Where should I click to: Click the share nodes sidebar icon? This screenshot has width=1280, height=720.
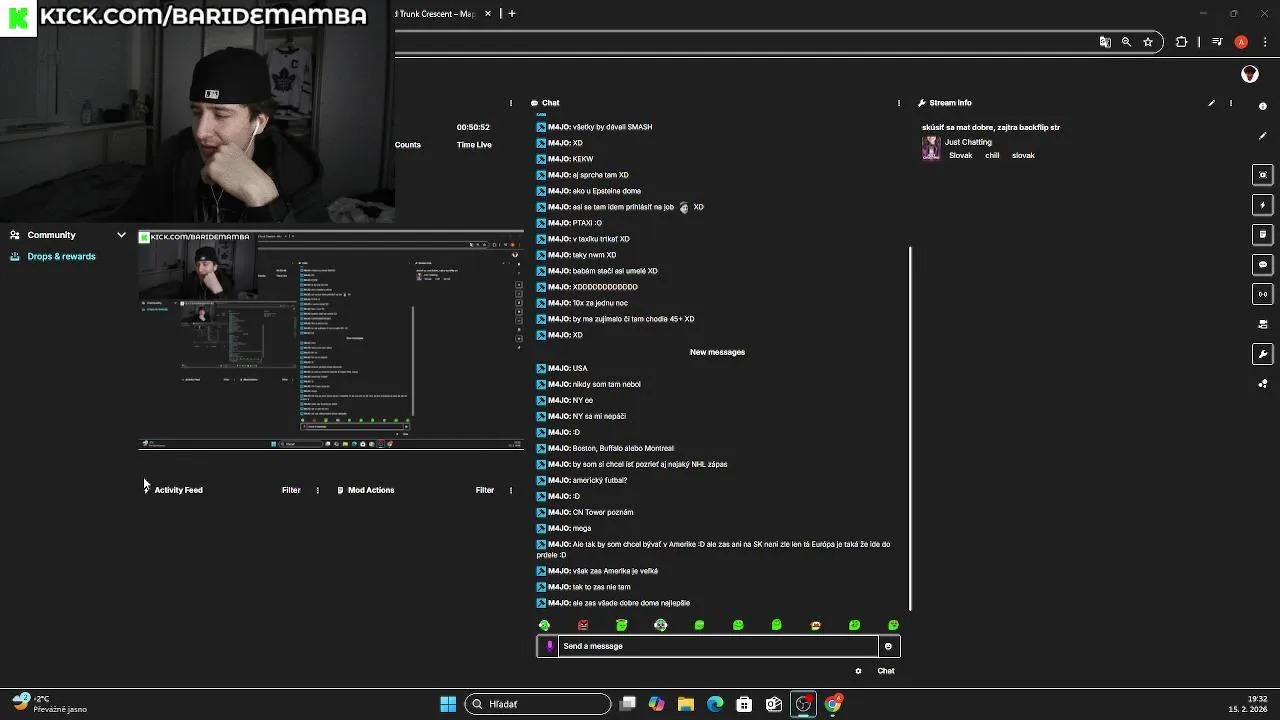[1263, 384]
